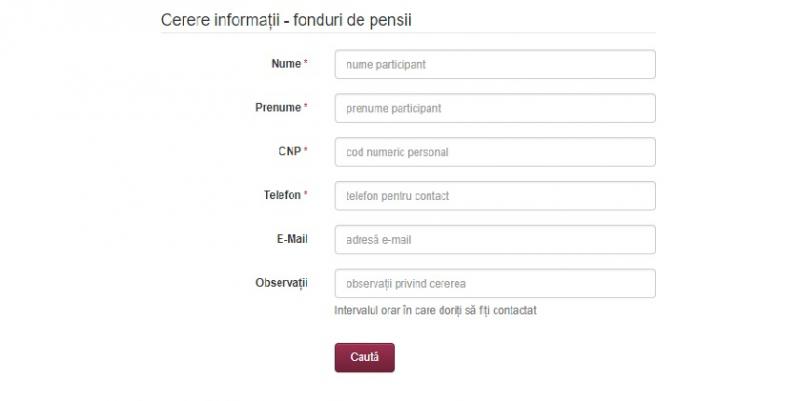Click the Observații privind cererea field
This screenshot has height=401, width=800.
coord(495,284)
